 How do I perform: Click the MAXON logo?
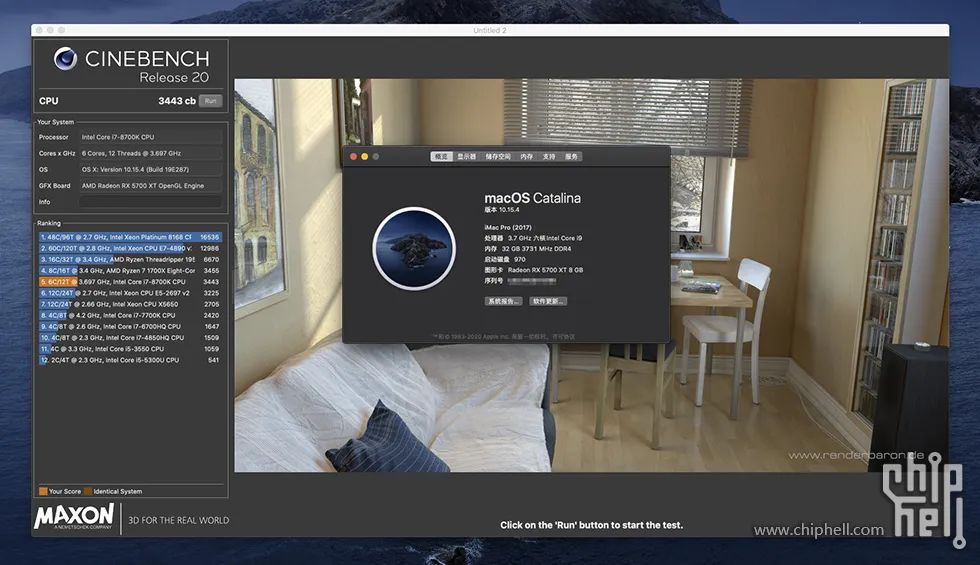[x=74, y=518]
